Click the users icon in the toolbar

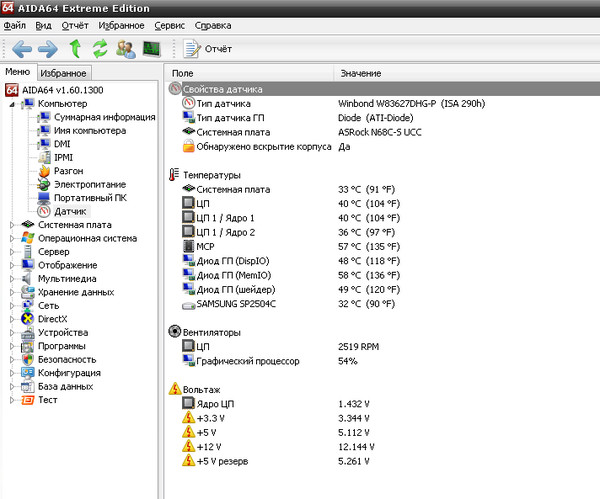126,48
